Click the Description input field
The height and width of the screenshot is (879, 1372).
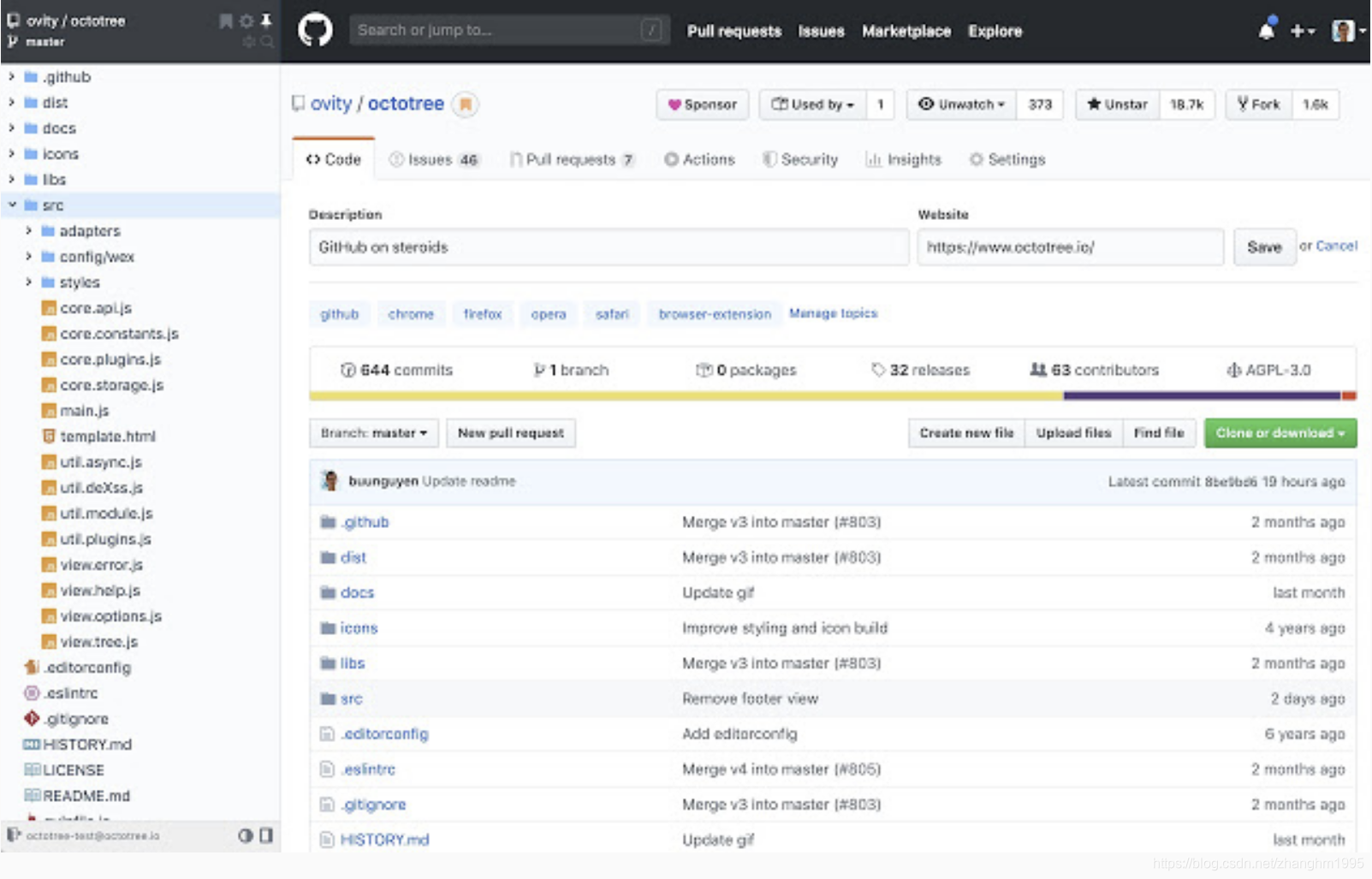click(x=609, y=247)
